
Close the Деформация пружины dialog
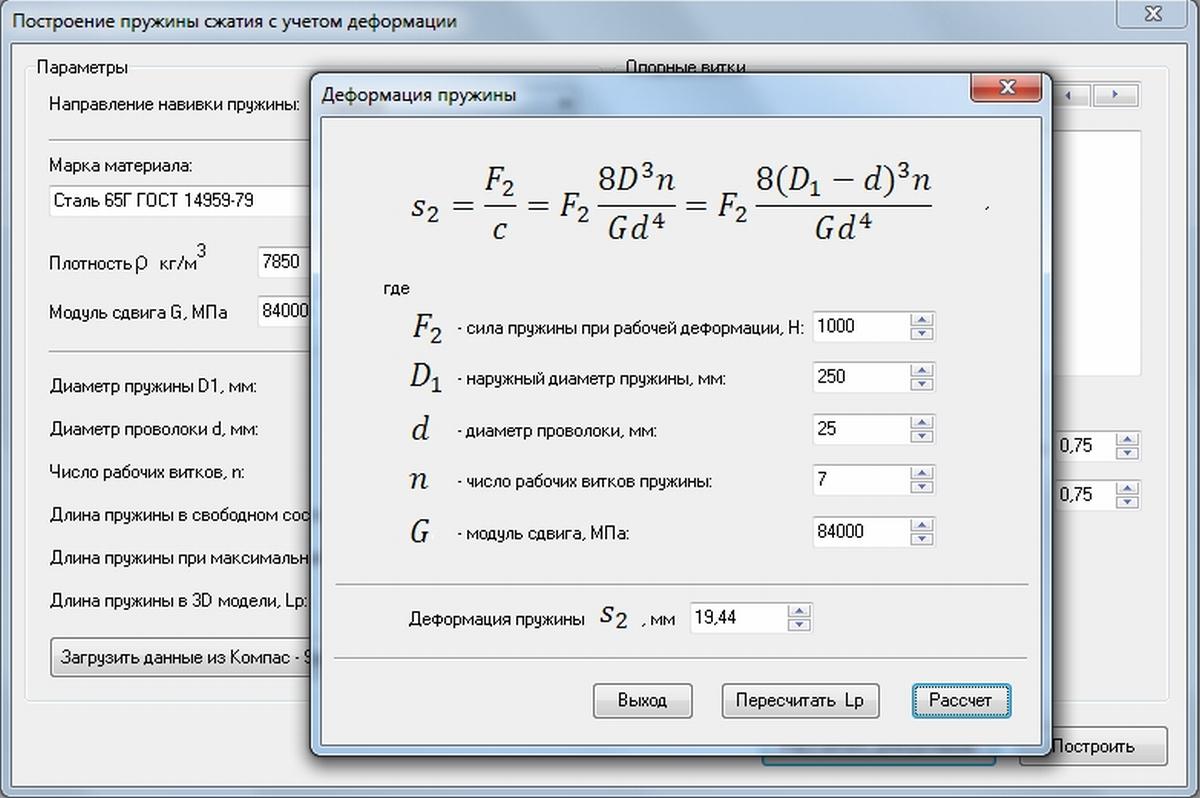(1005, 90)
